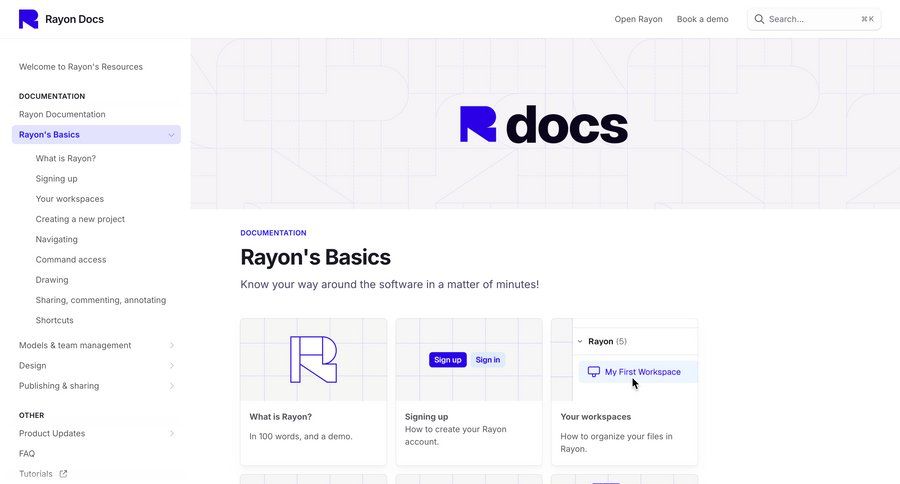Click the Rayon's Basics page heading
This screenshot has width=900, height=484.
(316, 257)
